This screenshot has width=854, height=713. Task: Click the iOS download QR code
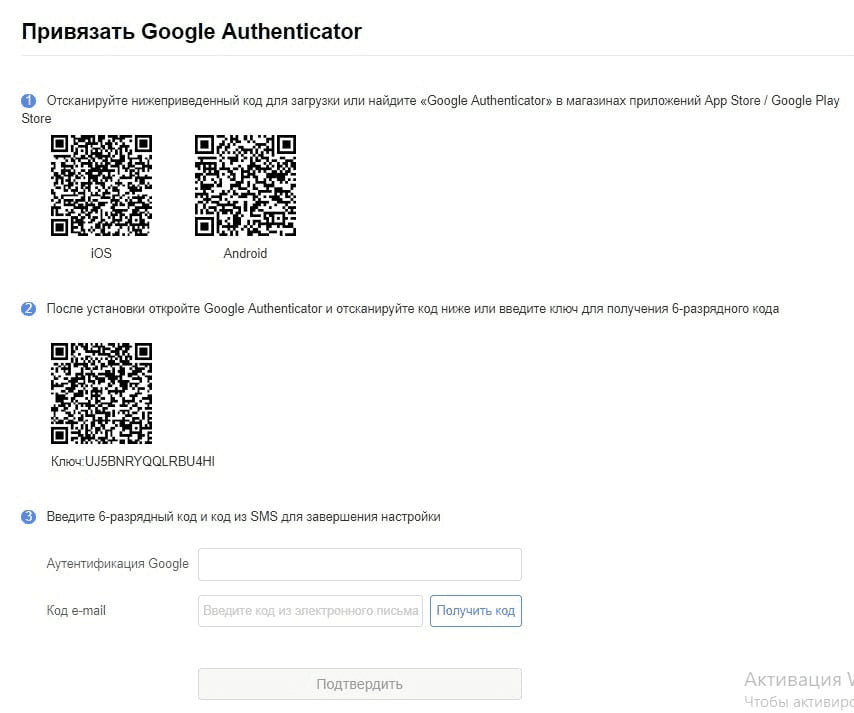[x=101, y=185]
